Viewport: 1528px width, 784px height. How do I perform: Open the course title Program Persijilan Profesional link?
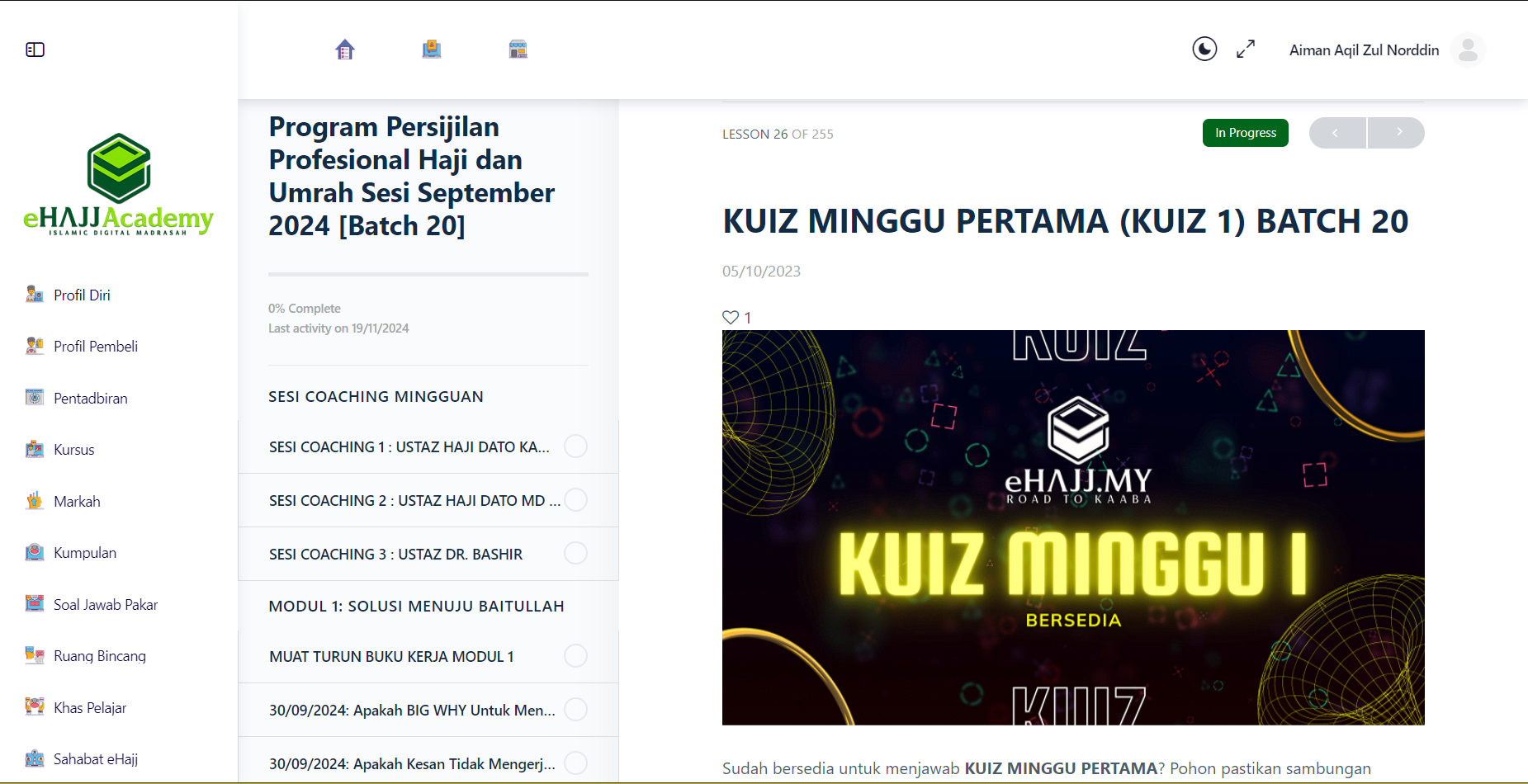click(411, 176)
